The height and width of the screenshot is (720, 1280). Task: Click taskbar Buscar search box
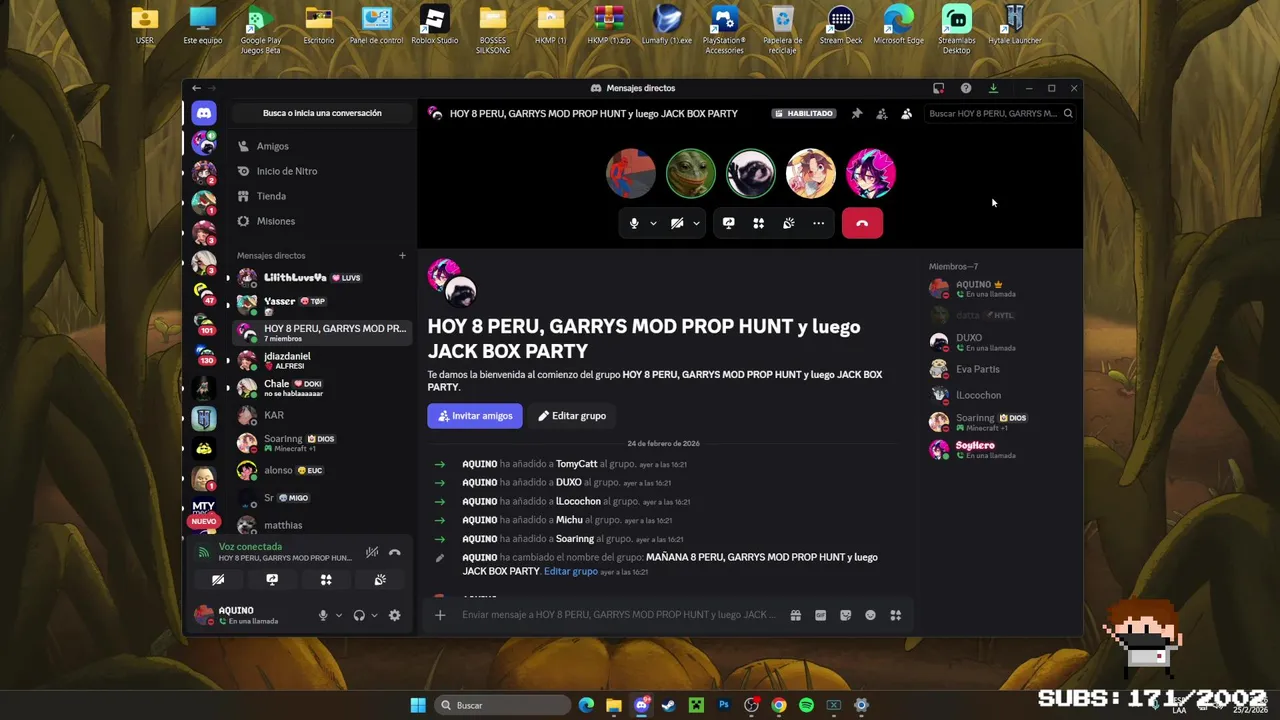pos(504,705)
